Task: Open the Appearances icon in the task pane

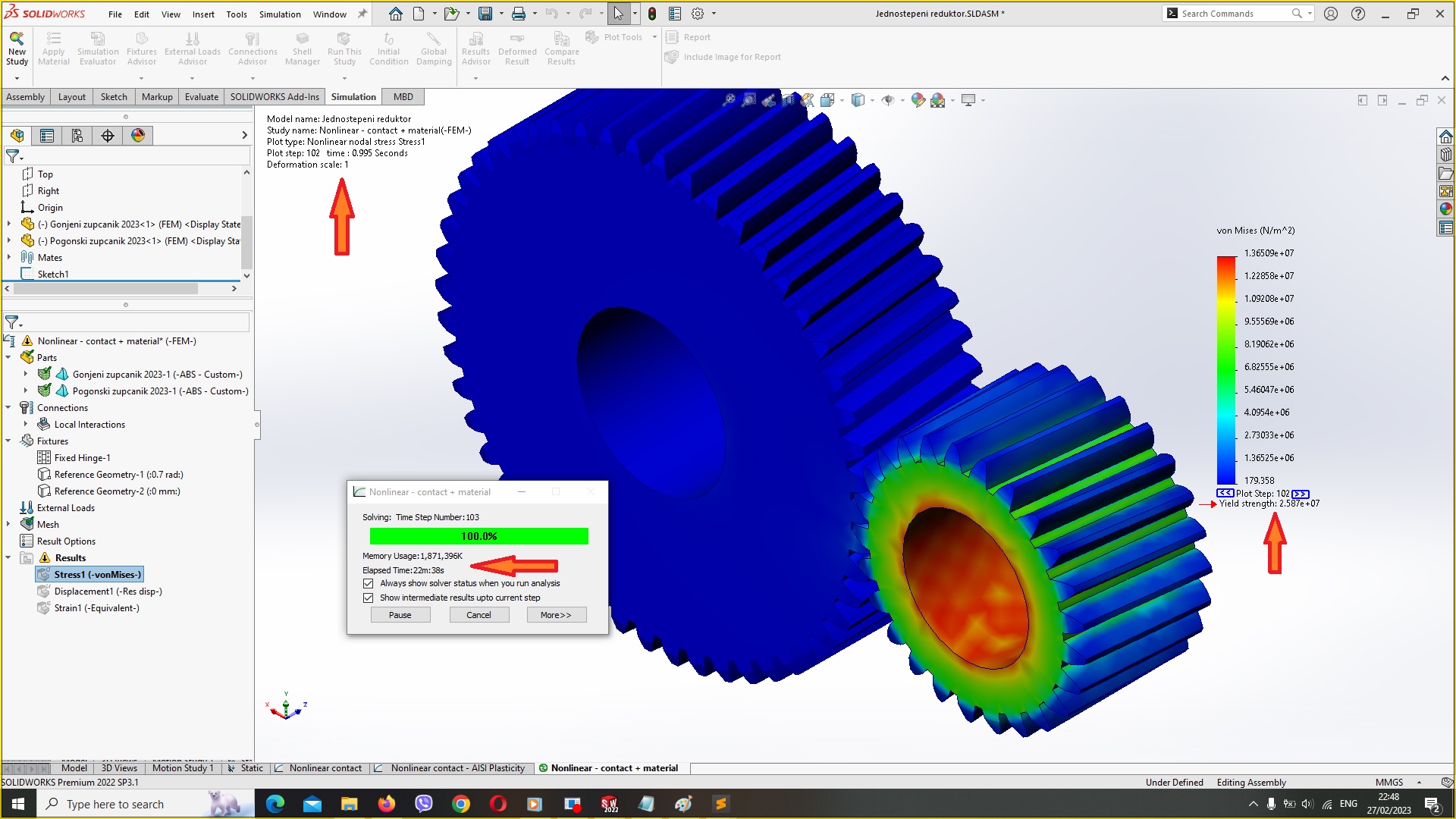Action: pos(1446,209)
